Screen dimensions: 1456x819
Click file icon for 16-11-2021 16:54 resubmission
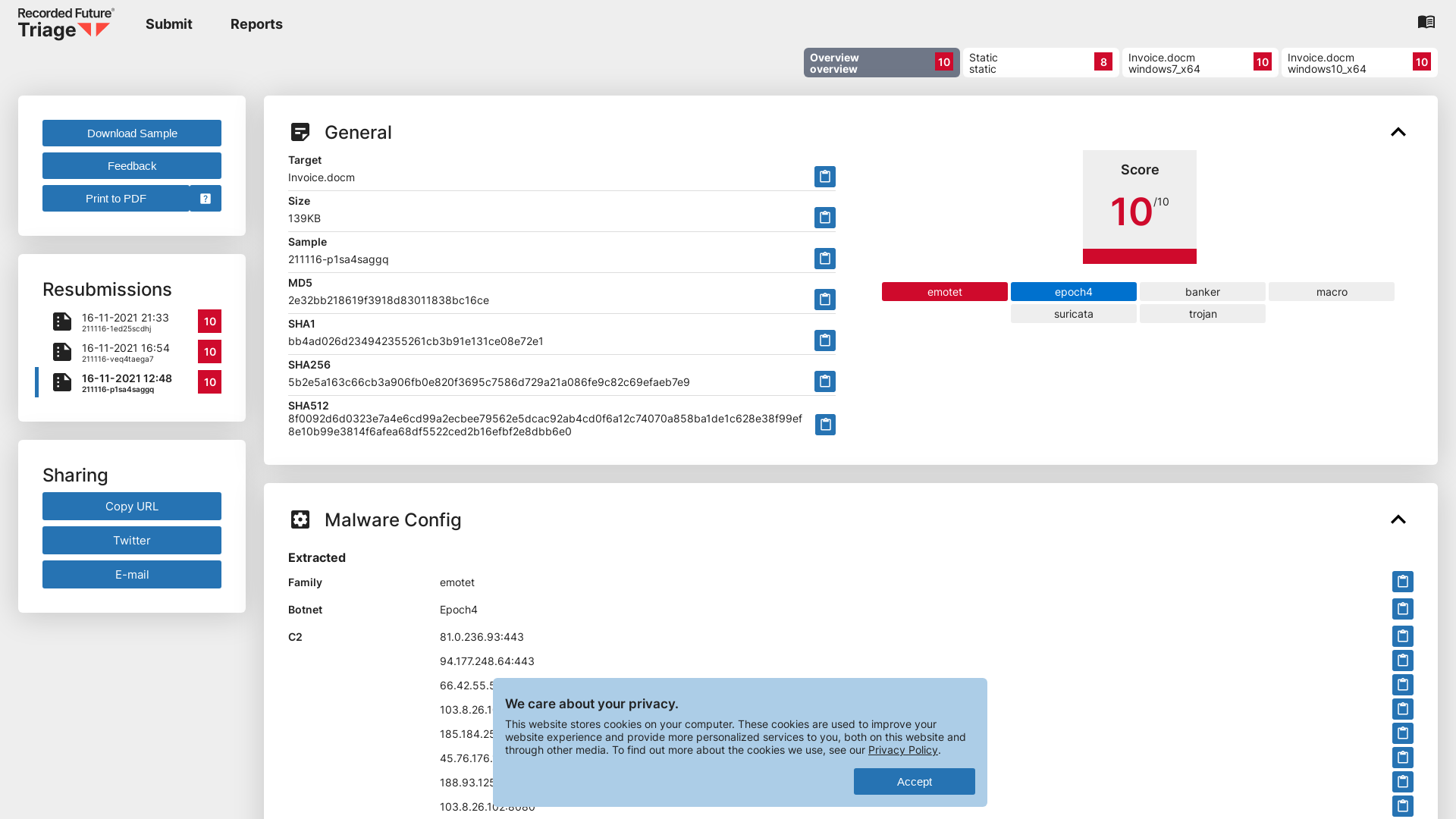click(62, 352)
